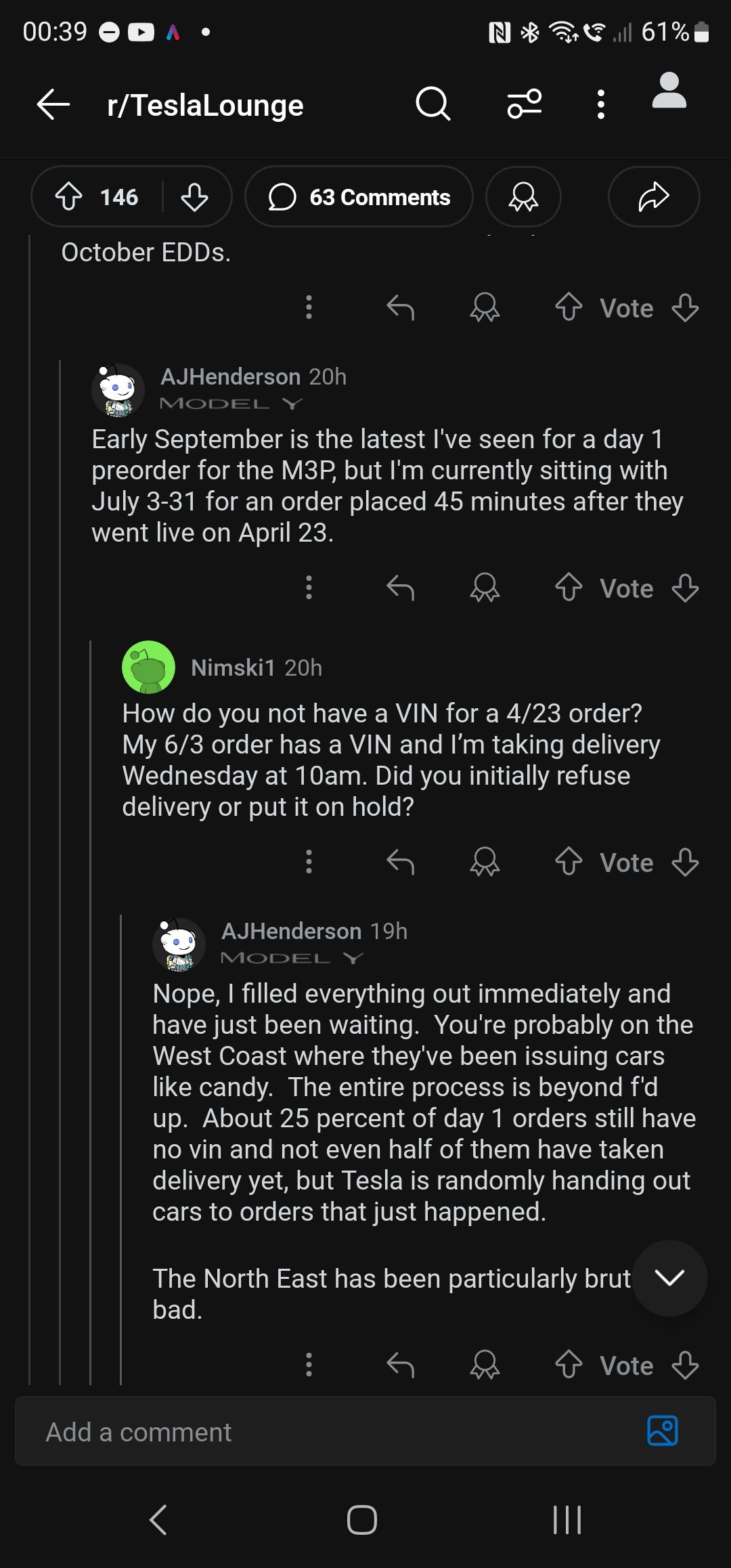Jump to next comment with chevron button
Screen dimensions: 731x1568
coord(669,1278)
